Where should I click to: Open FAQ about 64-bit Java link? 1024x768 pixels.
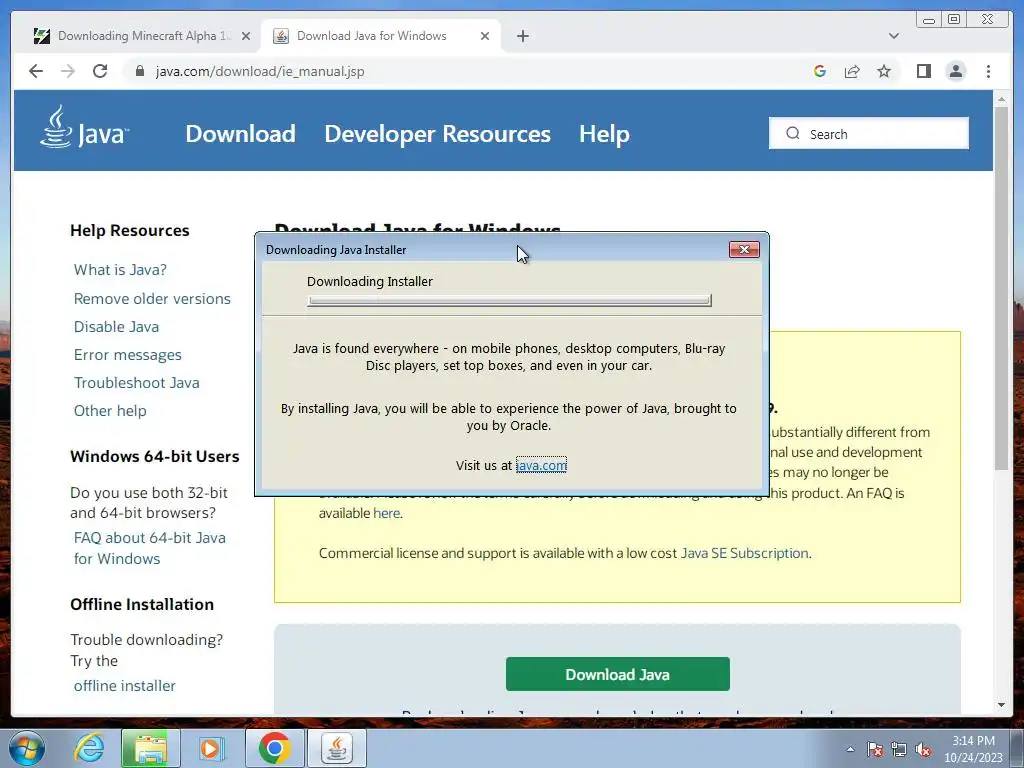tap(150, 548)
